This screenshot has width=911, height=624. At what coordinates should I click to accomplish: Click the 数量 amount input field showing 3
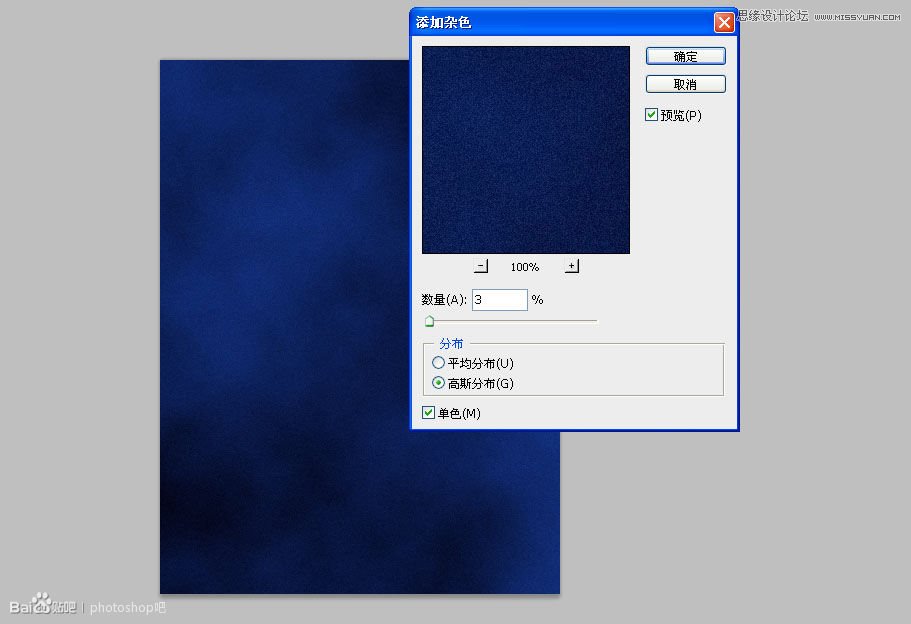click(x=499, y=299)
